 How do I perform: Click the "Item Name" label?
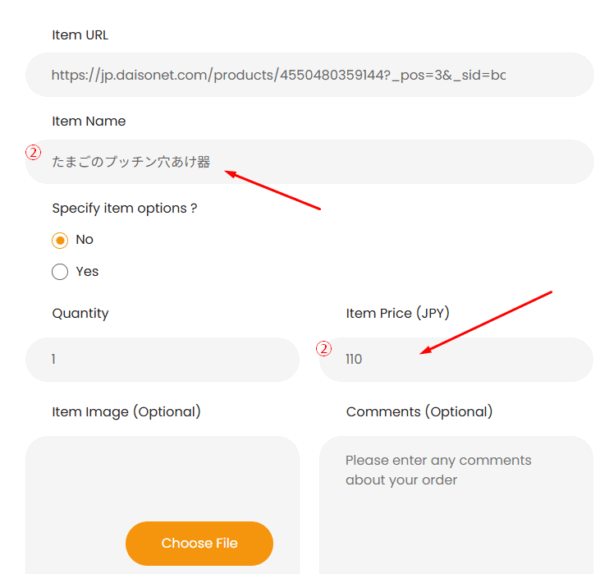[89, 121]
